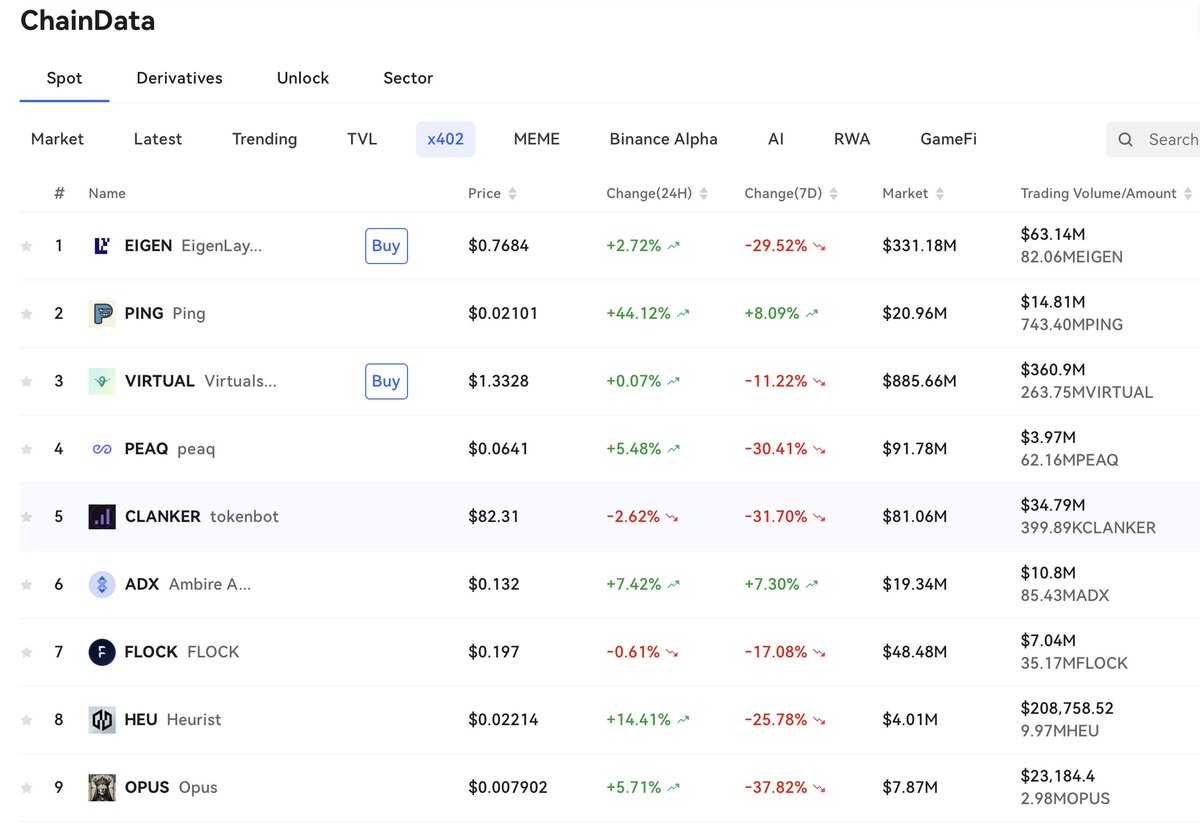The width and height of the screenshot is (1200, 825).
Task: Click the magnifier icon in search box
Action: (1126, 140)
